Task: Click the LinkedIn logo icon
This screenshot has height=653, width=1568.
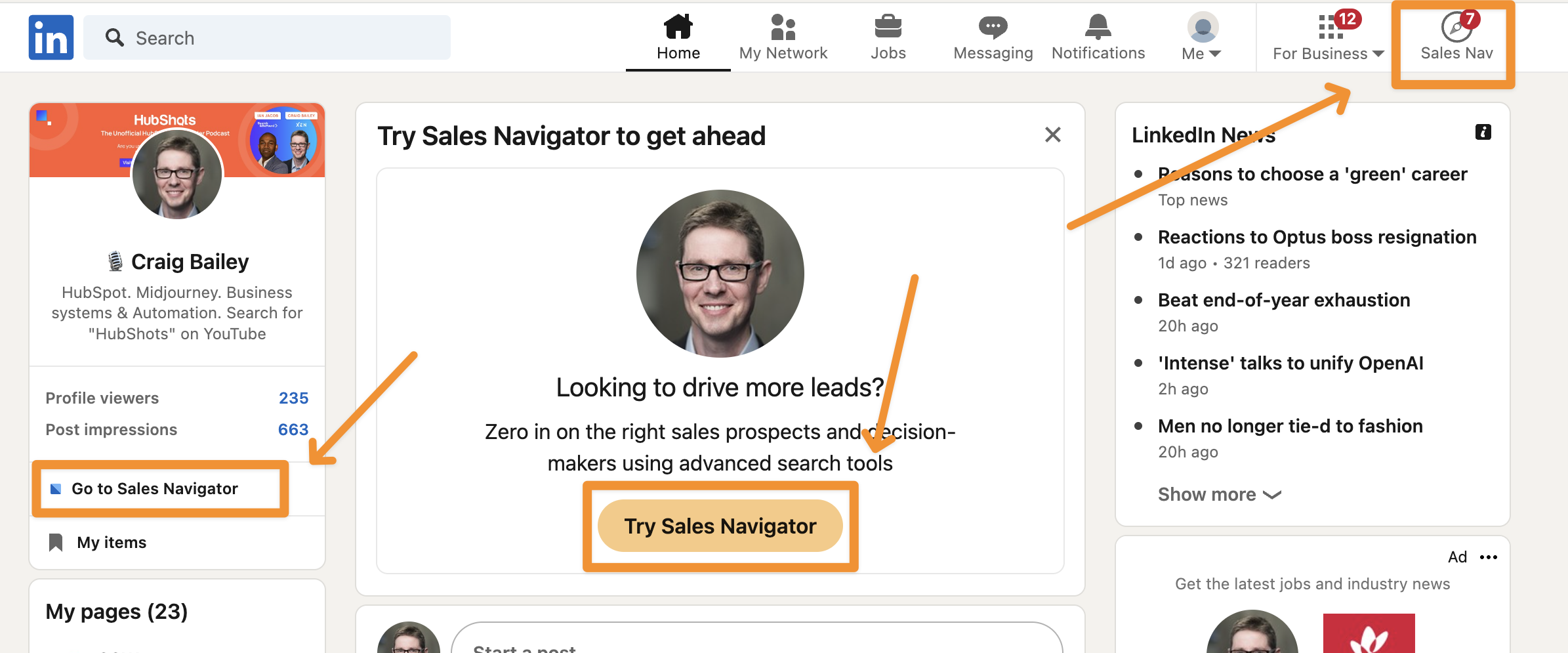Action: point(51,37)
